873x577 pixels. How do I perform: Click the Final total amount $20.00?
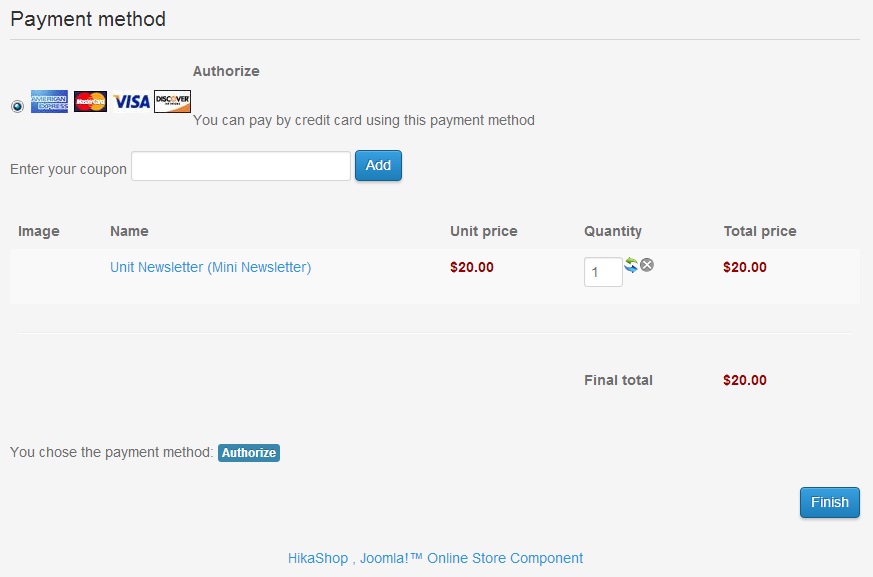(745, 380)
